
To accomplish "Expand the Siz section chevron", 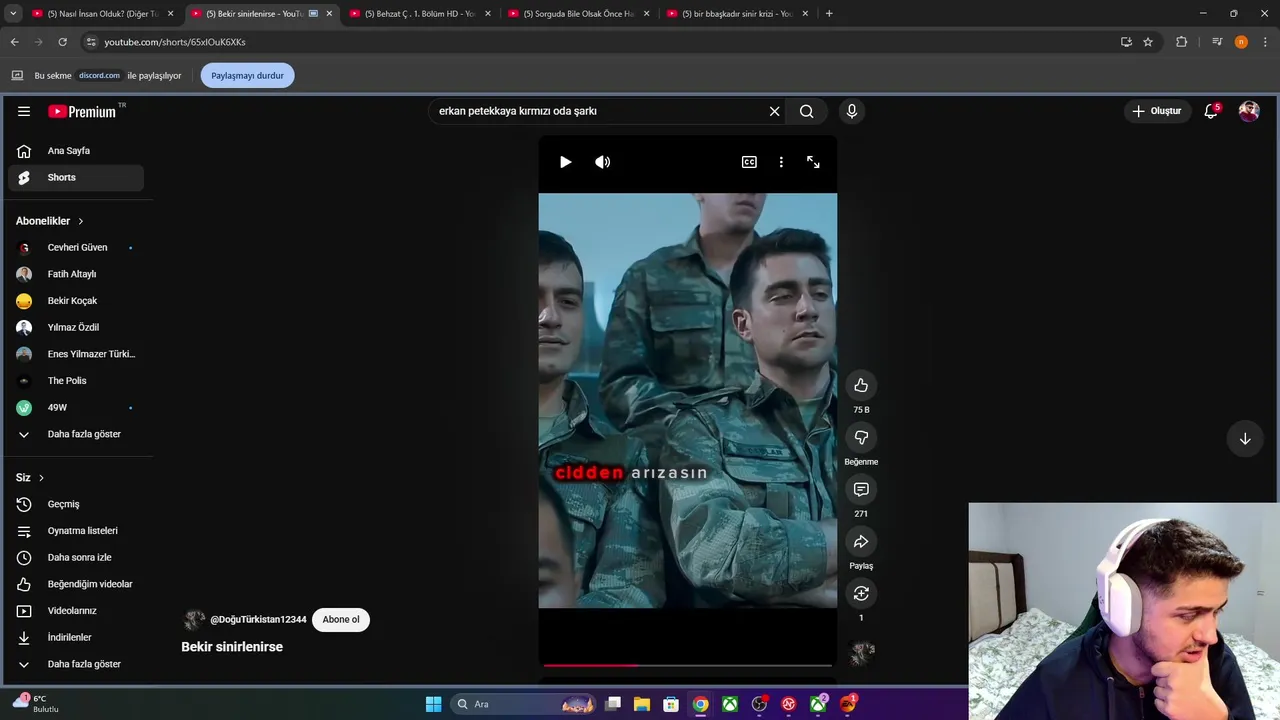I will point(41,478).
